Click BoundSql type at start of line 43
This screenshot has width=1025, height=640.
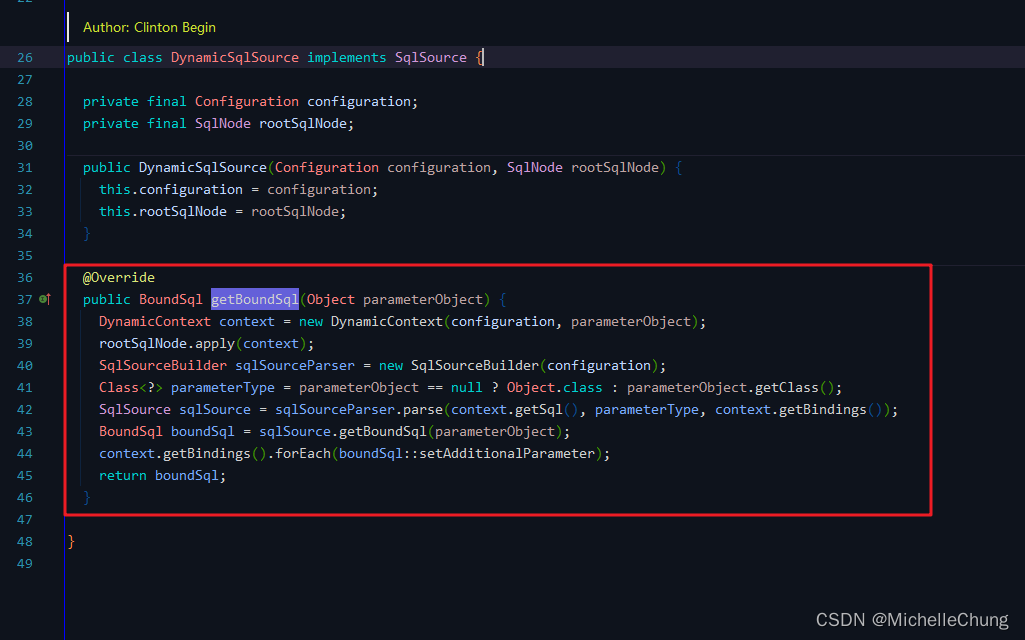[x=131, y=431]
